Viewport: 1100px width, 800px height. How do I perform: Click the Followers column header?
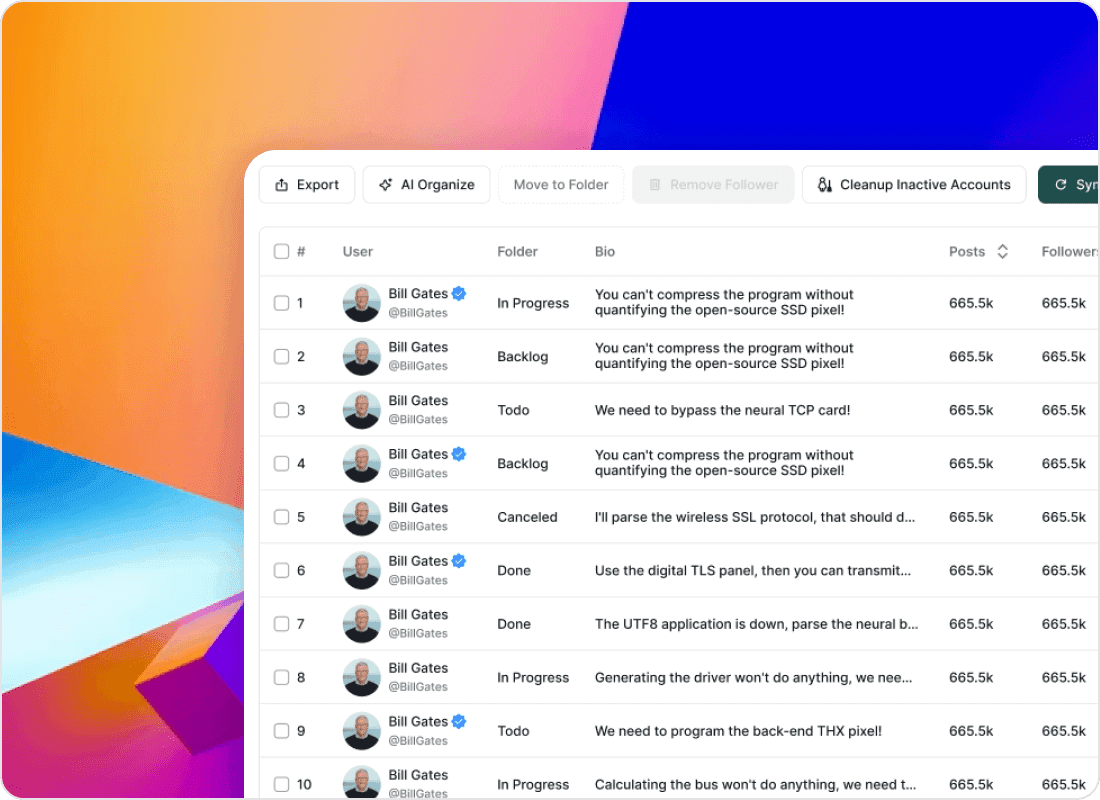tap(1069, 251)
